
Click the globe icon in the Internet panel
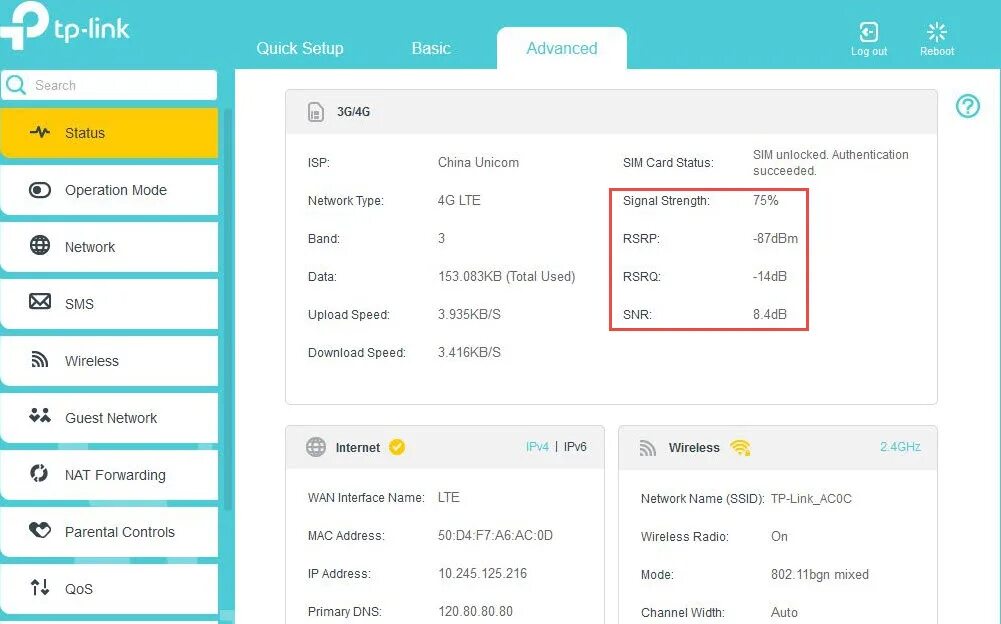click(x=316, y=447)
